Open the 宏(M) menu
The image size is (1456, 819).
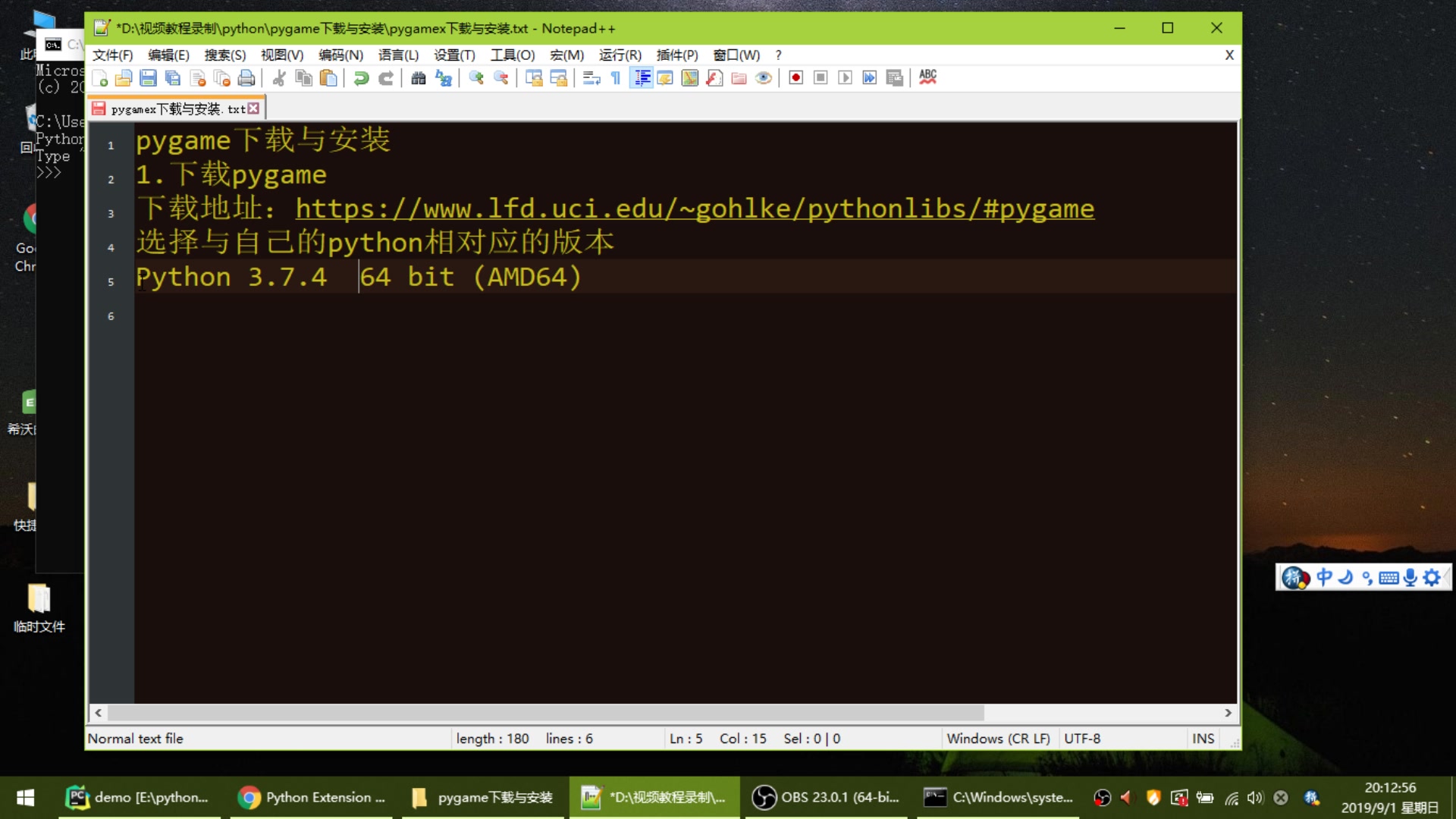[566, 55]
